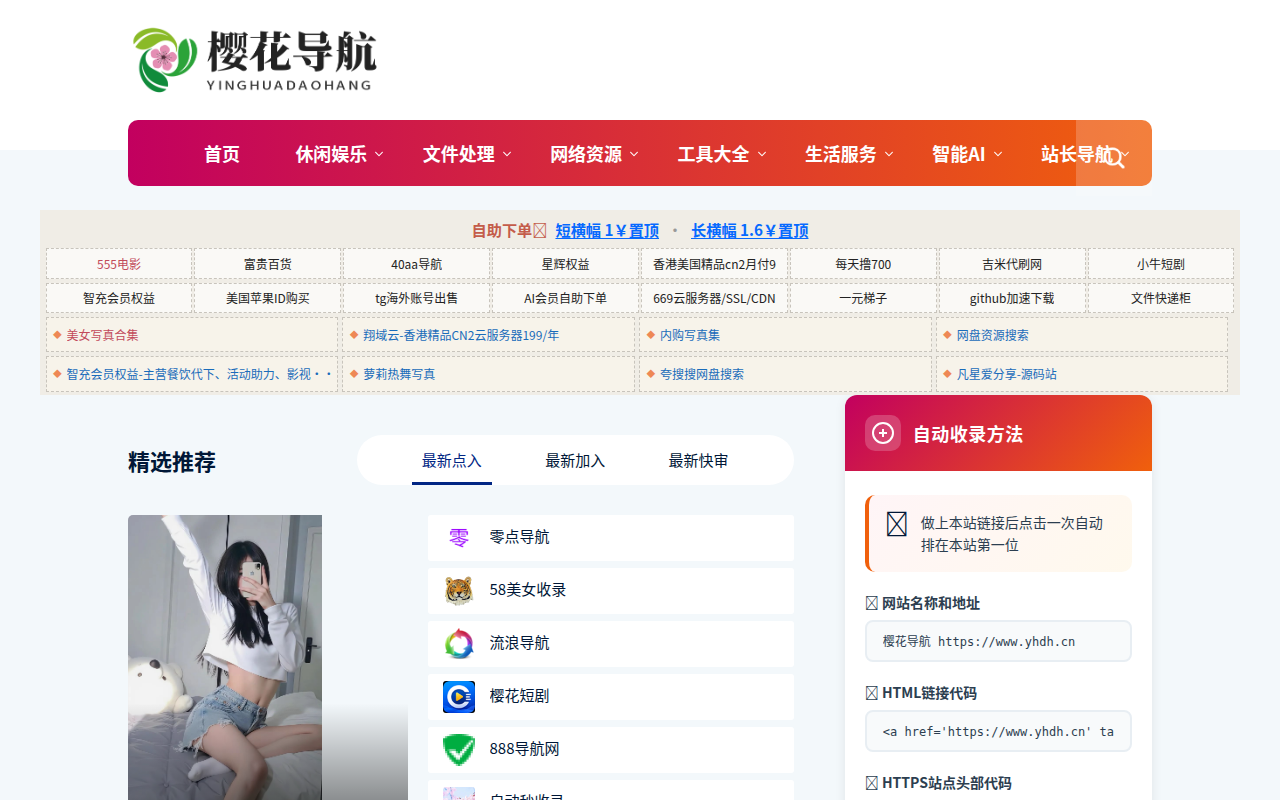Open the 888导航网 list entry
The width and height of the screenshot is (1280, 800).
[611, 750]
